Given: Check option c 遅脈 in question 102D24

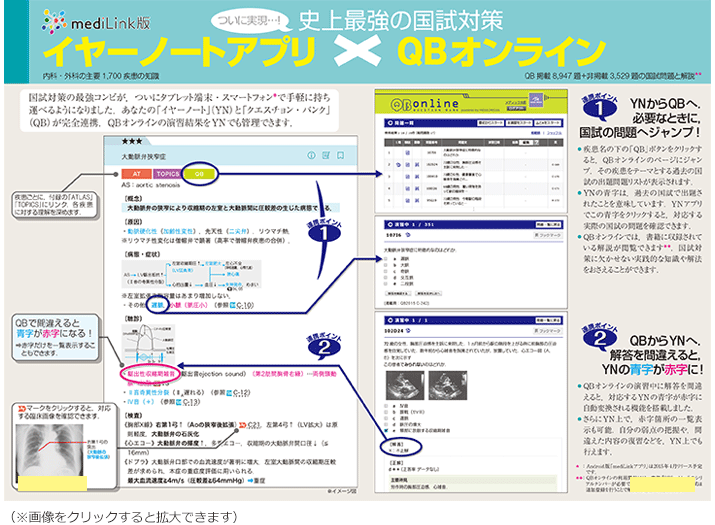Looking at the screenshot, I should coord(386,418).
